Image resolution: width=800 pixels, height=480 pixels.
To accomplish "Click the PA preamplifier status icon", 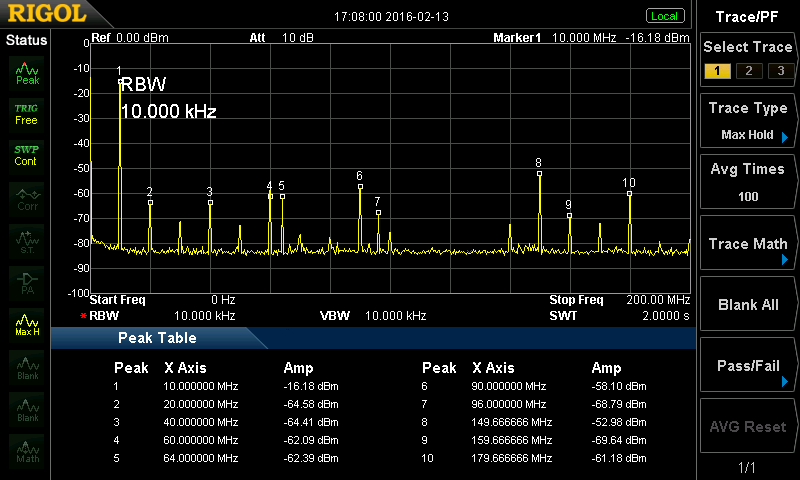I will click(x=27, y=282).
